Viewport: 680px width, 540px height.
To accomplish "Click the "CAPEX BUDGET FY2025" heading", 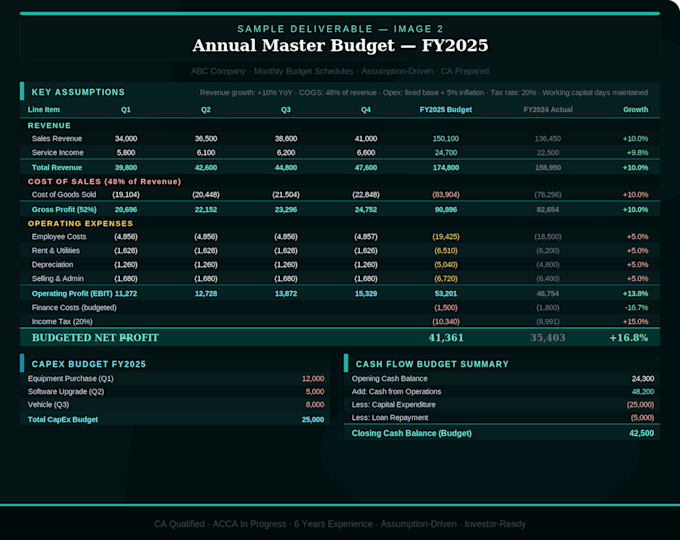I will coord(89,364).
